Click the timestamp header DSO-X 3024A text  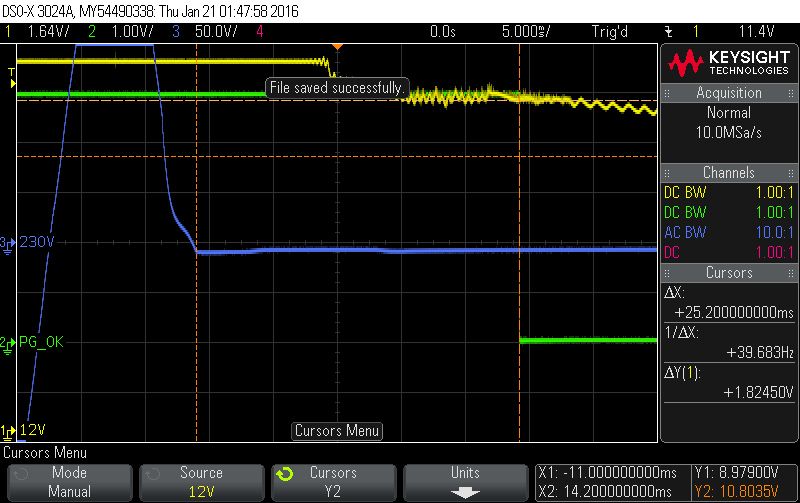coord(38,11)
